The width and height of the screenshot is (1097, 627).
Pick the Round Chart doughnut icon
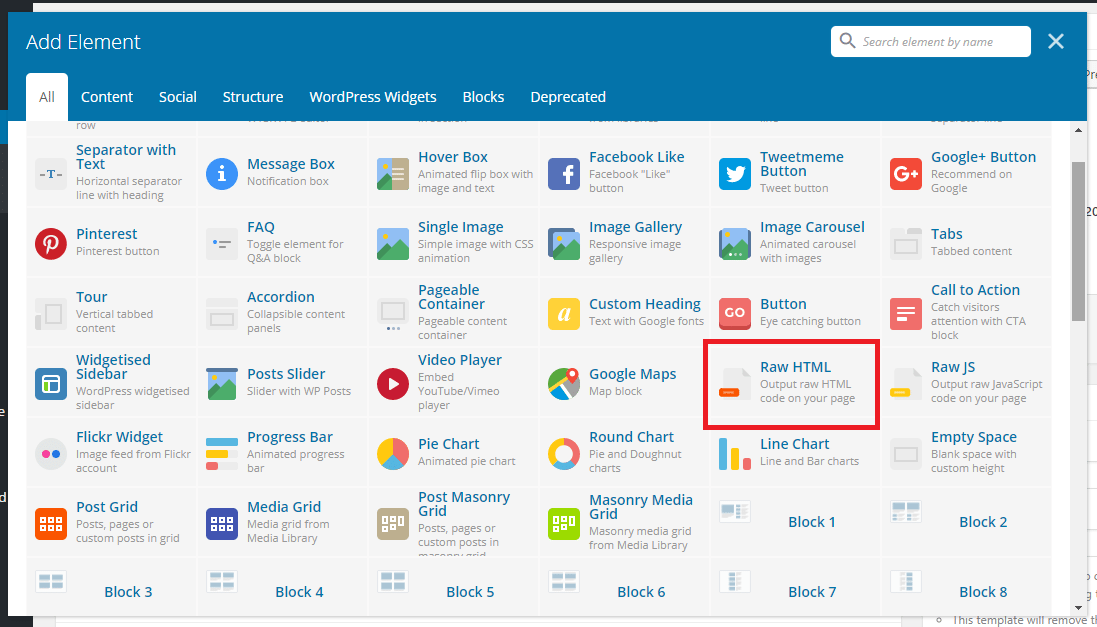[564, 454]
